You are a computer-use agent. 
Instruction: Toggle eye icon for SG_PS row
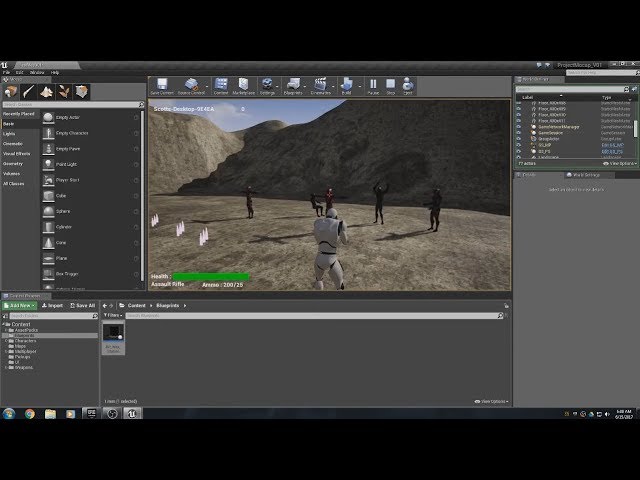pos(519,151)
